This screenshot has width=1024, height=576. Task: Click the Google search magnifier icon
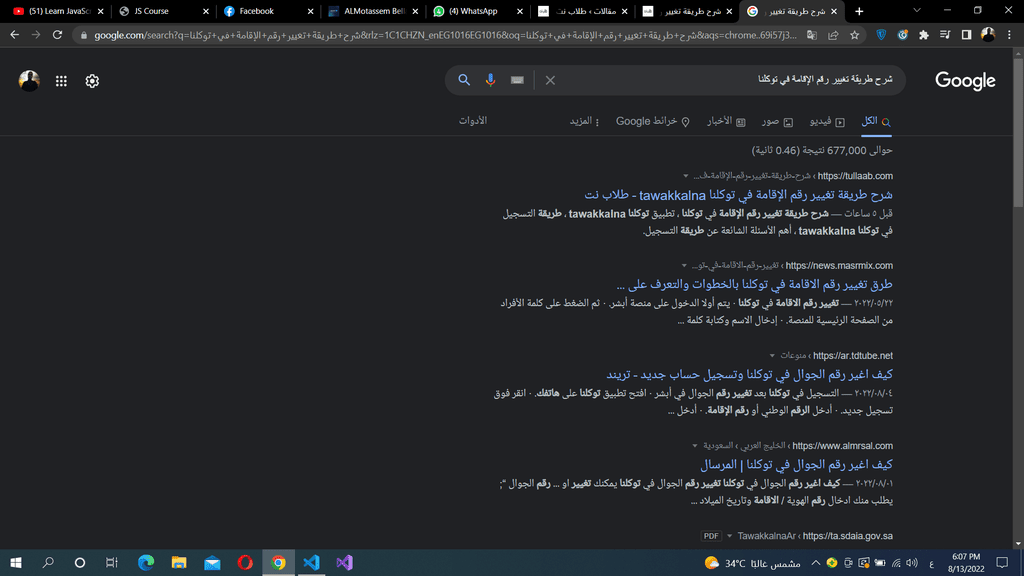pyautogui.click(x=464, y=80)
